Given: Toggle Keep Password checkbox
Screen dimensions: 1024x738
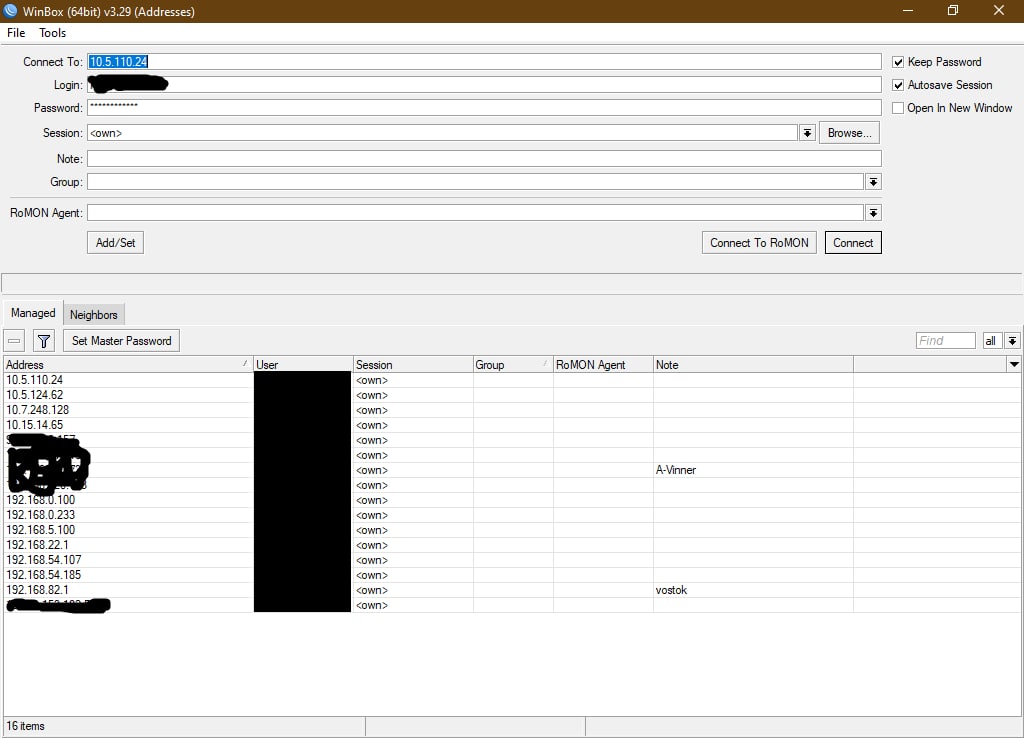Looking at the screenshot, I should (x=898, y=62).
